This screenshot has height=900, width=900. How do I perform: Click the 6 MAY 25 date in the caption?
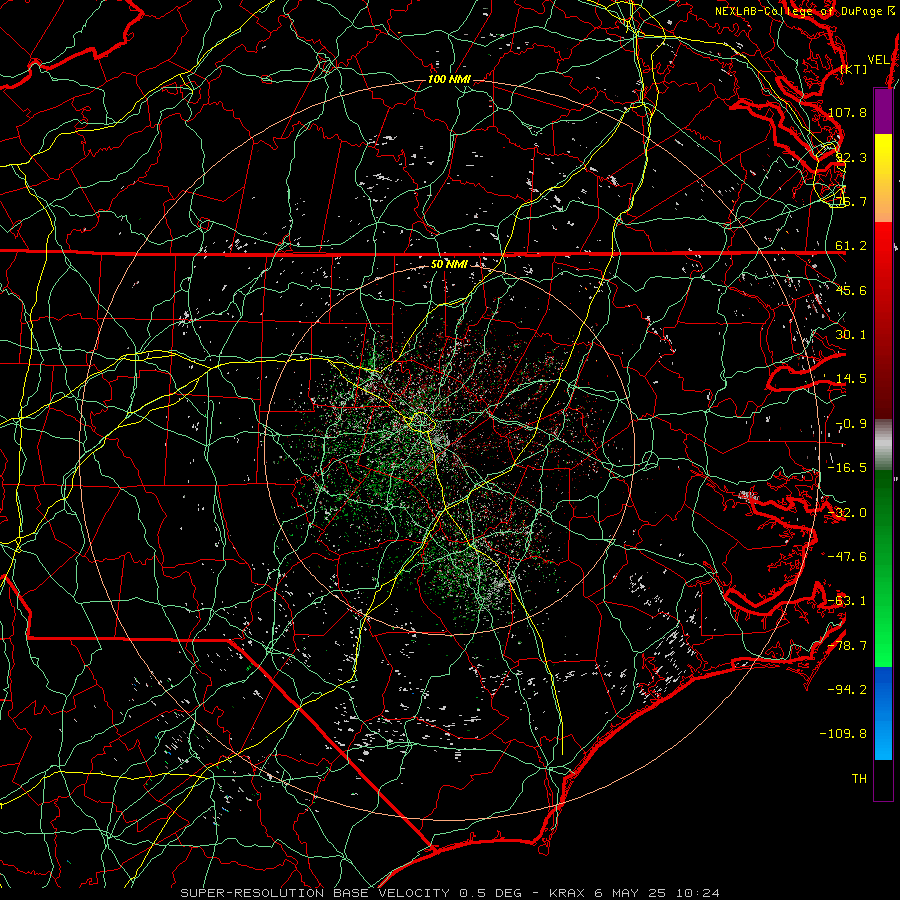(631, 893)
